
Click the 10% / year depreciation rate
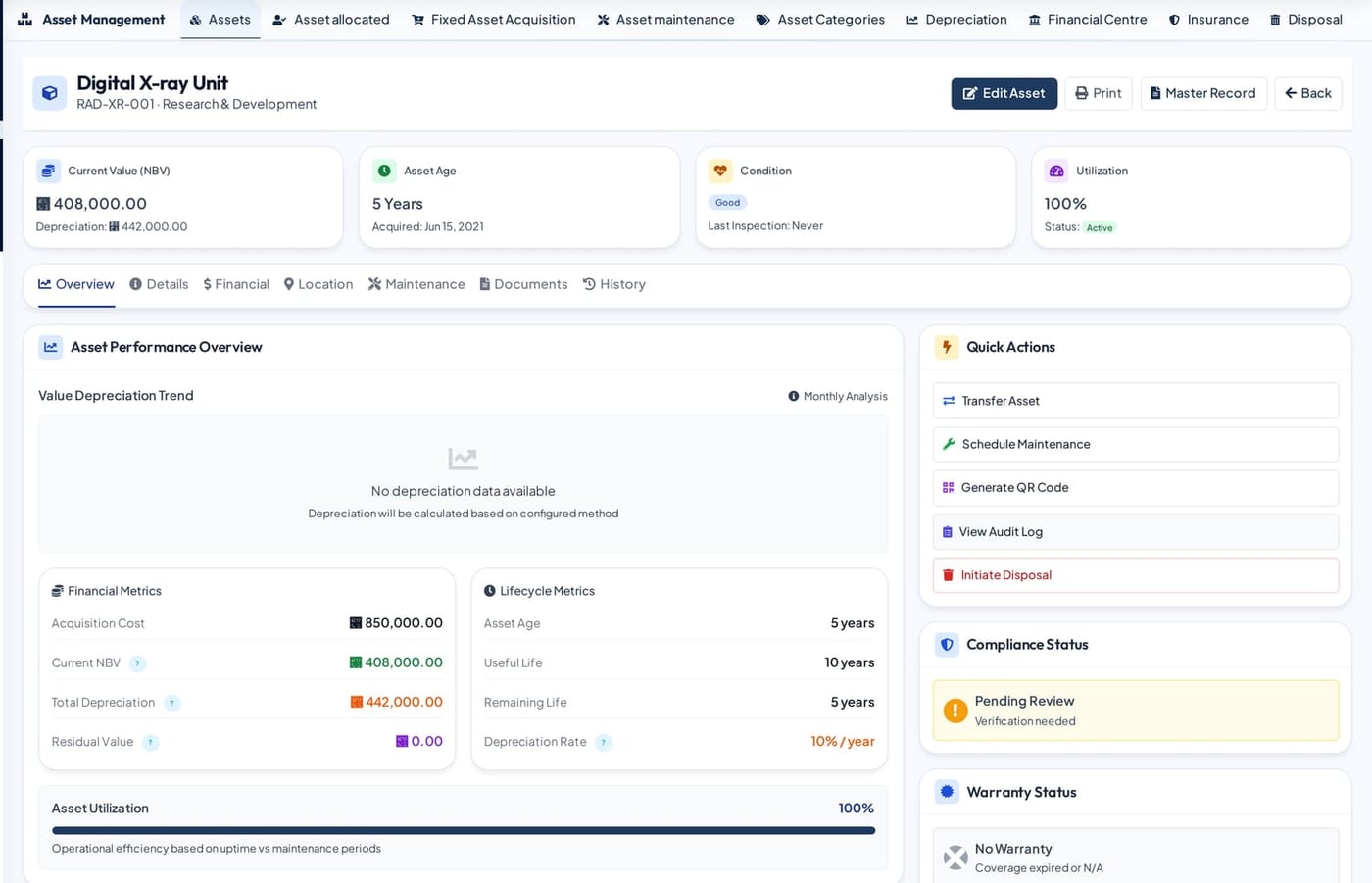843,741
